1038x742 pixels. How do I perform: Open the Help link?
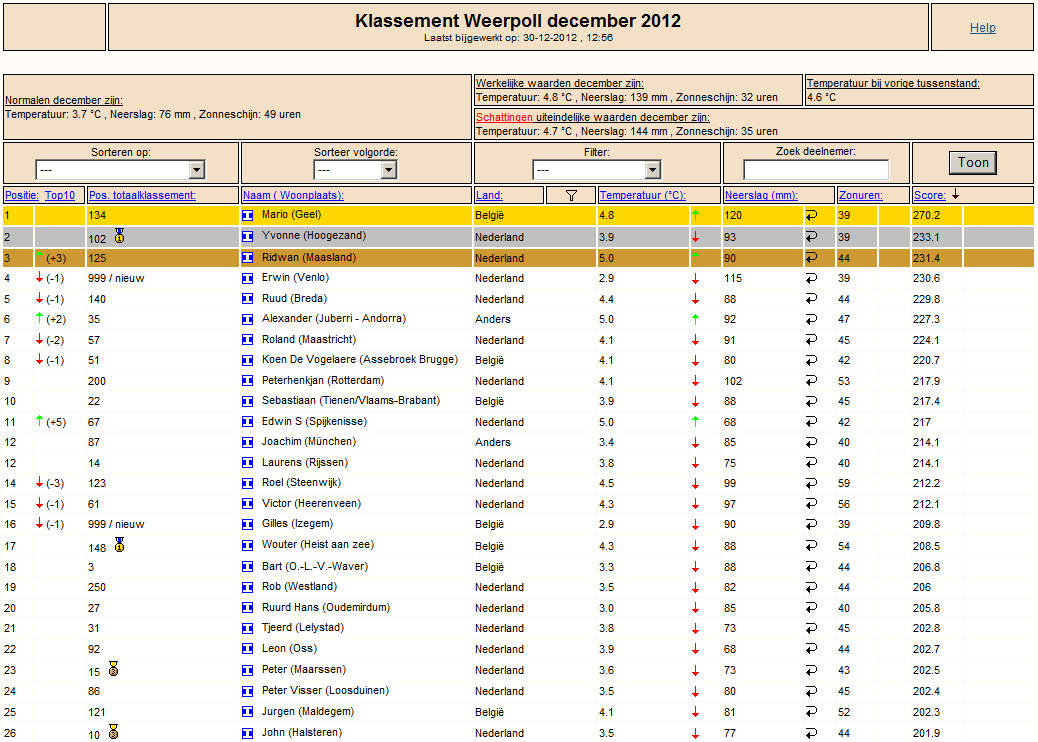click(982, 28)
